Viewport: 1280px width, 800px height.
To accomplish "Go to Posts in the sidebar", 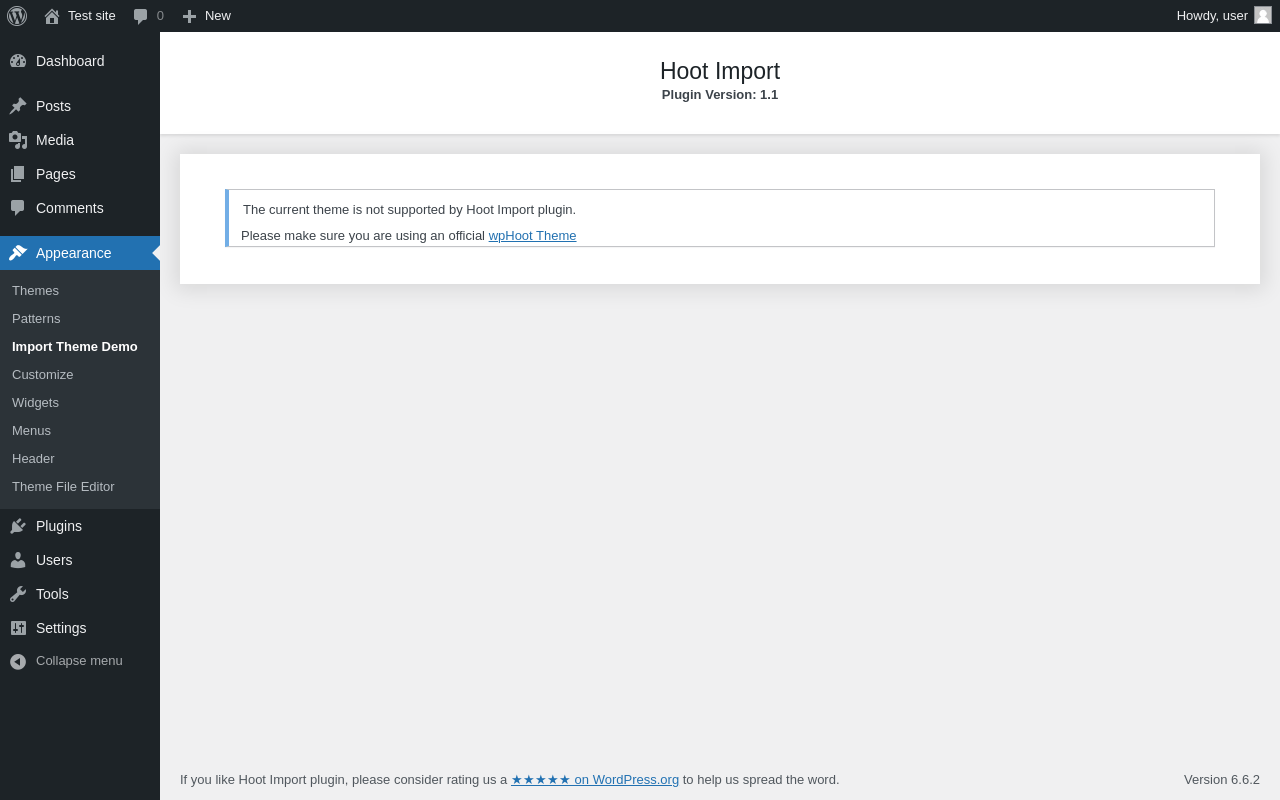I will 53,106.
